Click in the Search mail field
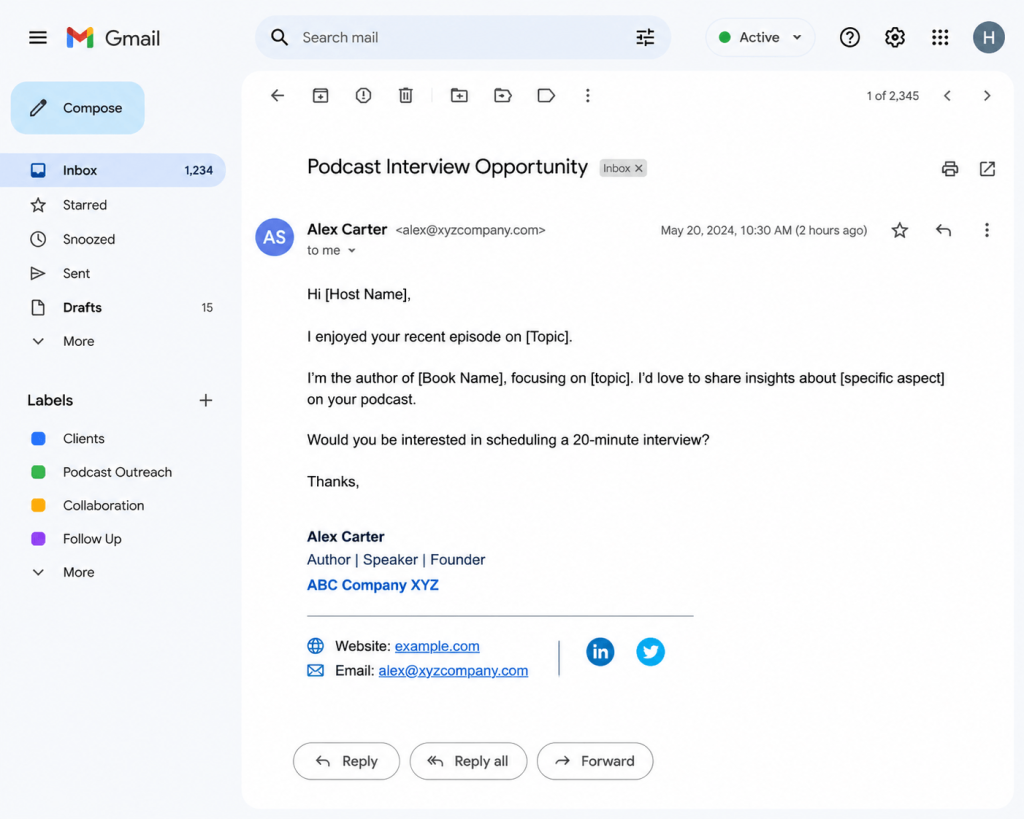 click(462, 37)
